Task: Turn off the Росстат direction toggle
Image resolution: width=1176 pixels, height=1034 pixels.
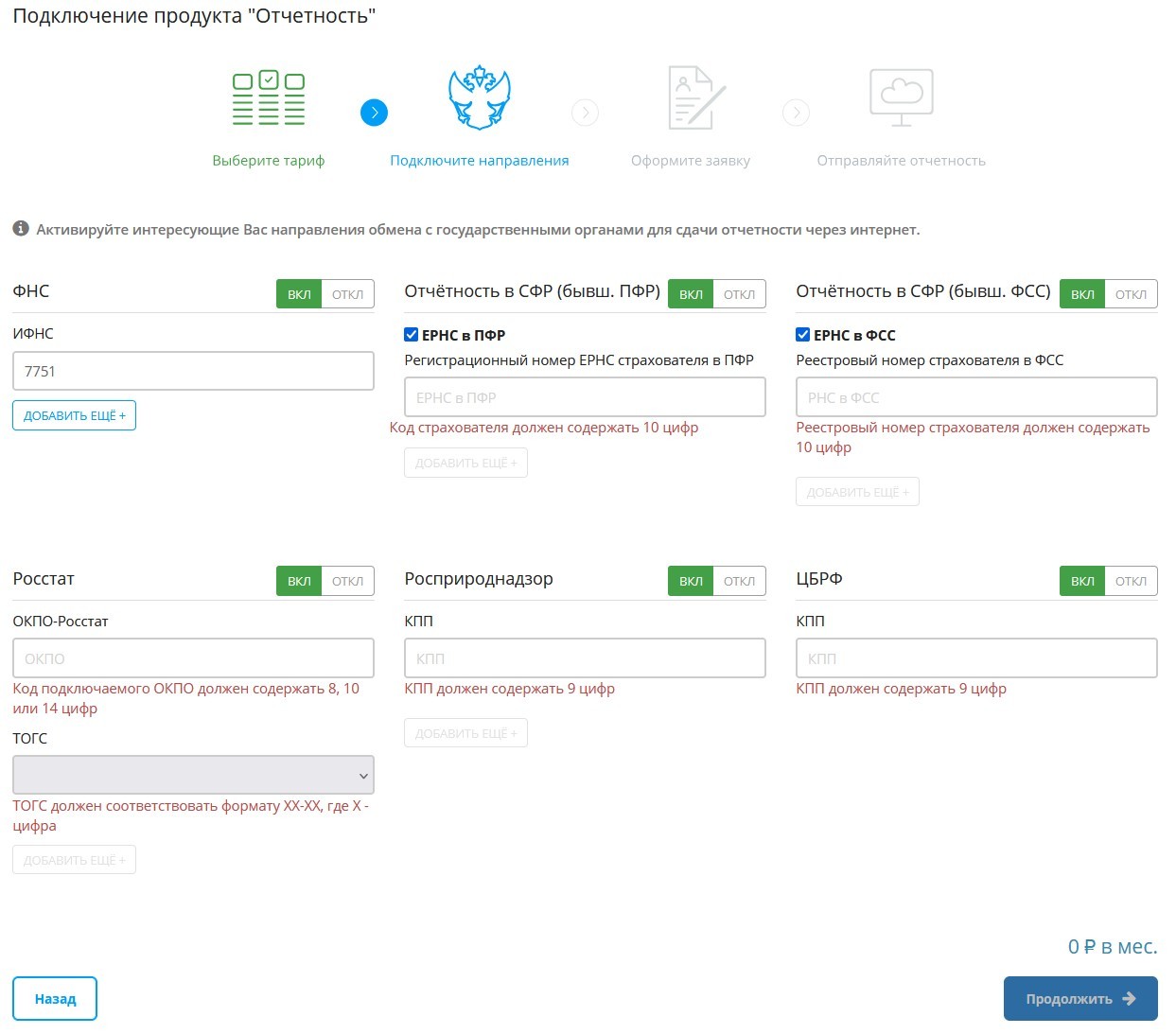Action: [347, 581]
